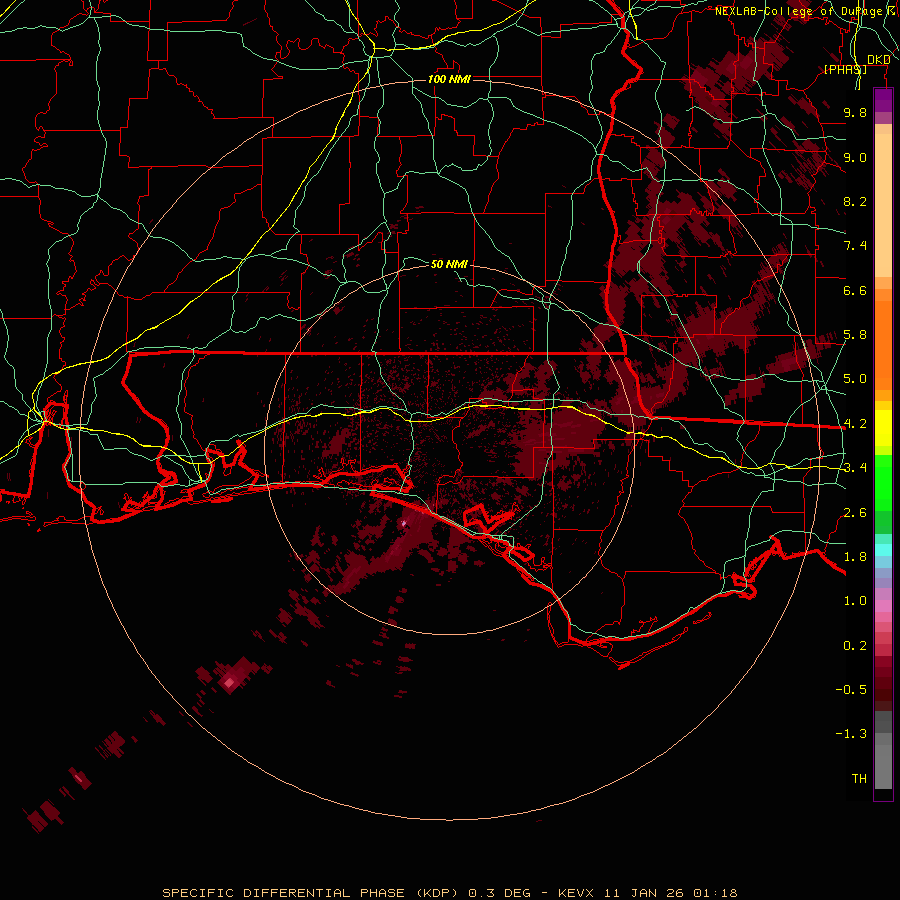Click the 1.0 scale value

point(855,601)
